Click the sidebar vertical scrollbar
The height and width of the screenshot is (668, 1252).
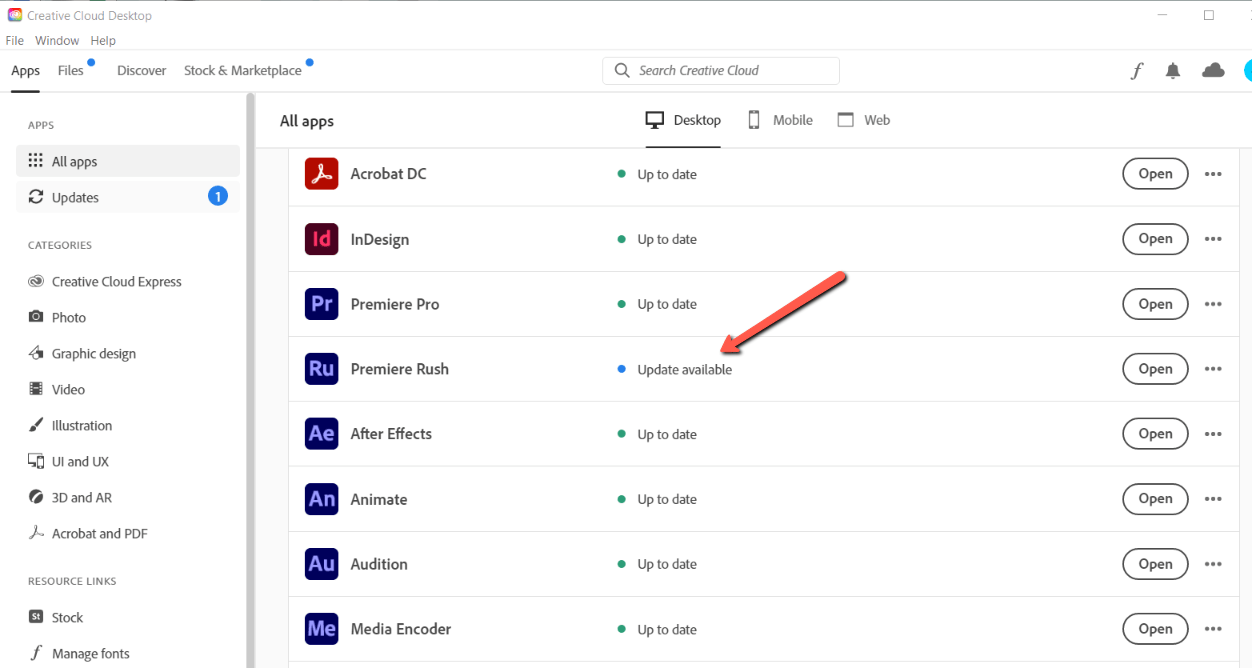point(250,380)
